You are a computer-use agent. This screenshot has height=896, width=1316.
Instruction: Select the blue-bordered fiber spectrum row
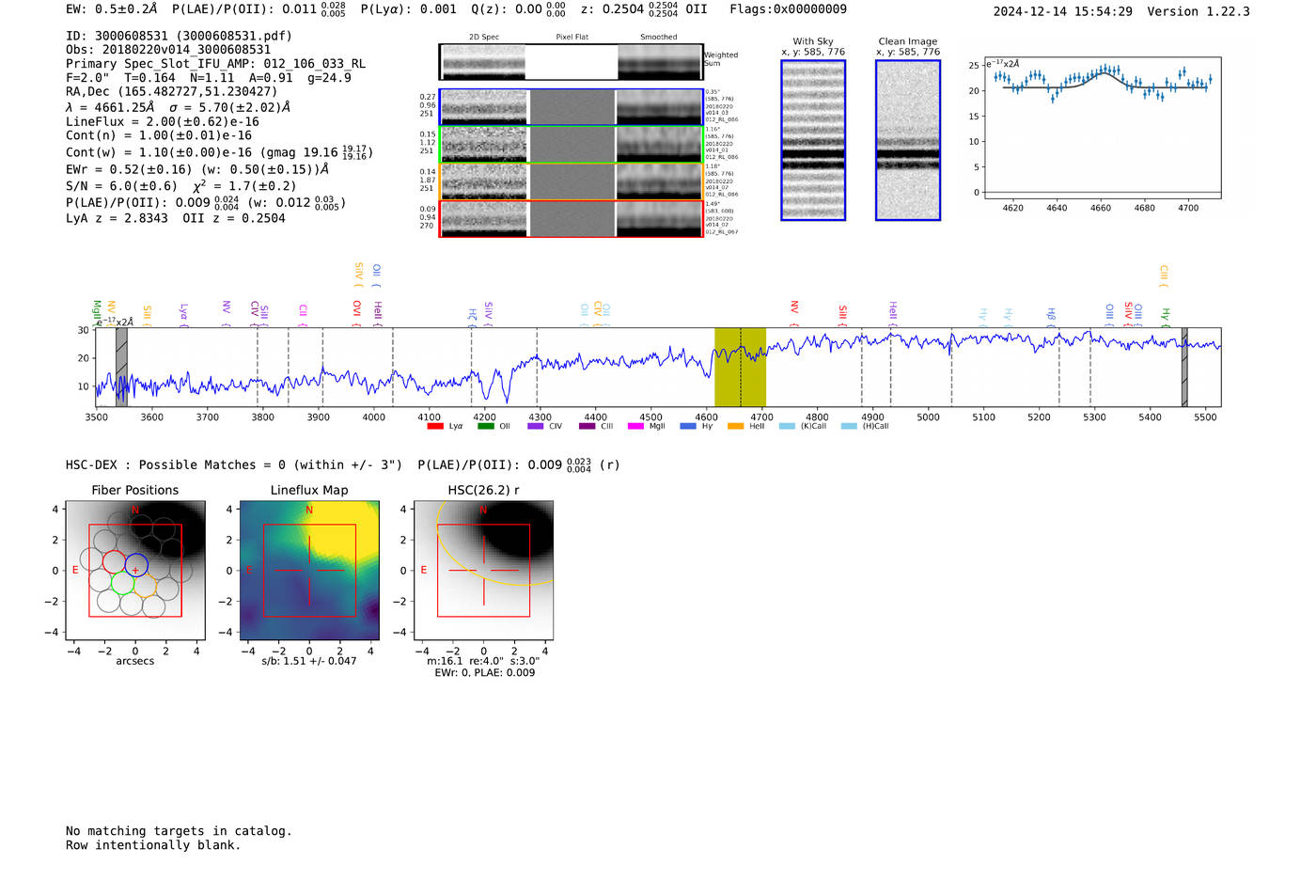(x=571, y=107)
